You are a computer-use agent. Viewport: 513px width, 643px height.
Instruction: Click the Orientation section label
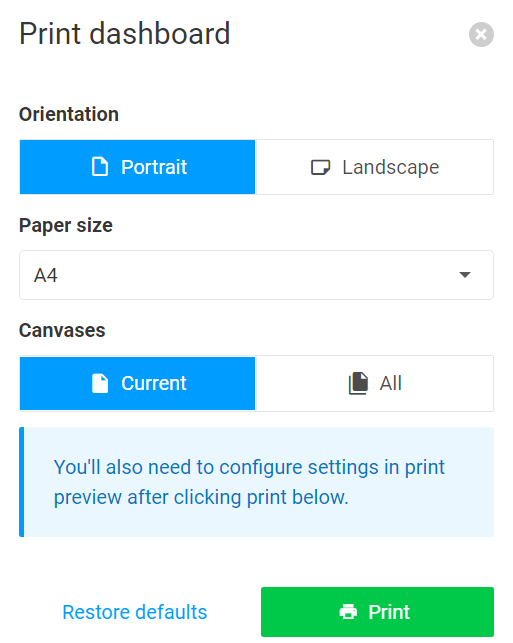tap(69, 114)
